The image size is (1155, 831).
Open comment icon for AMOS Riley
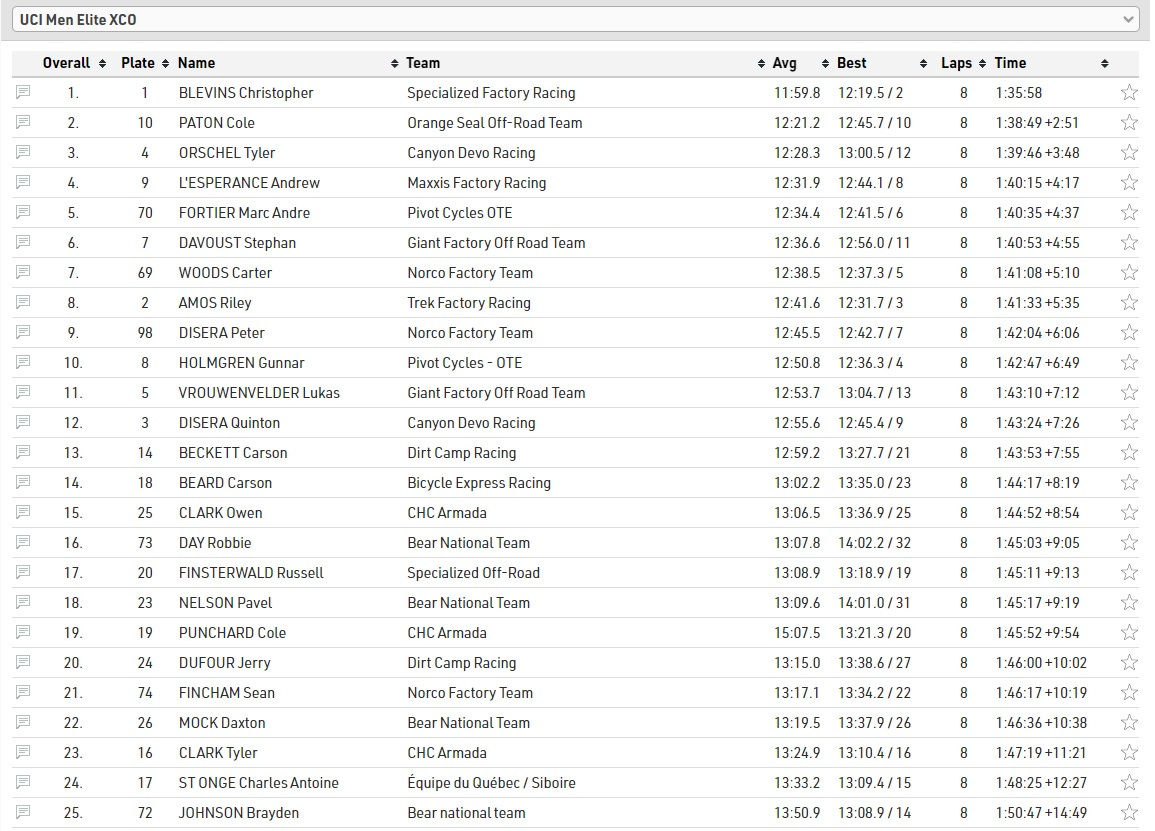(24, 302)
